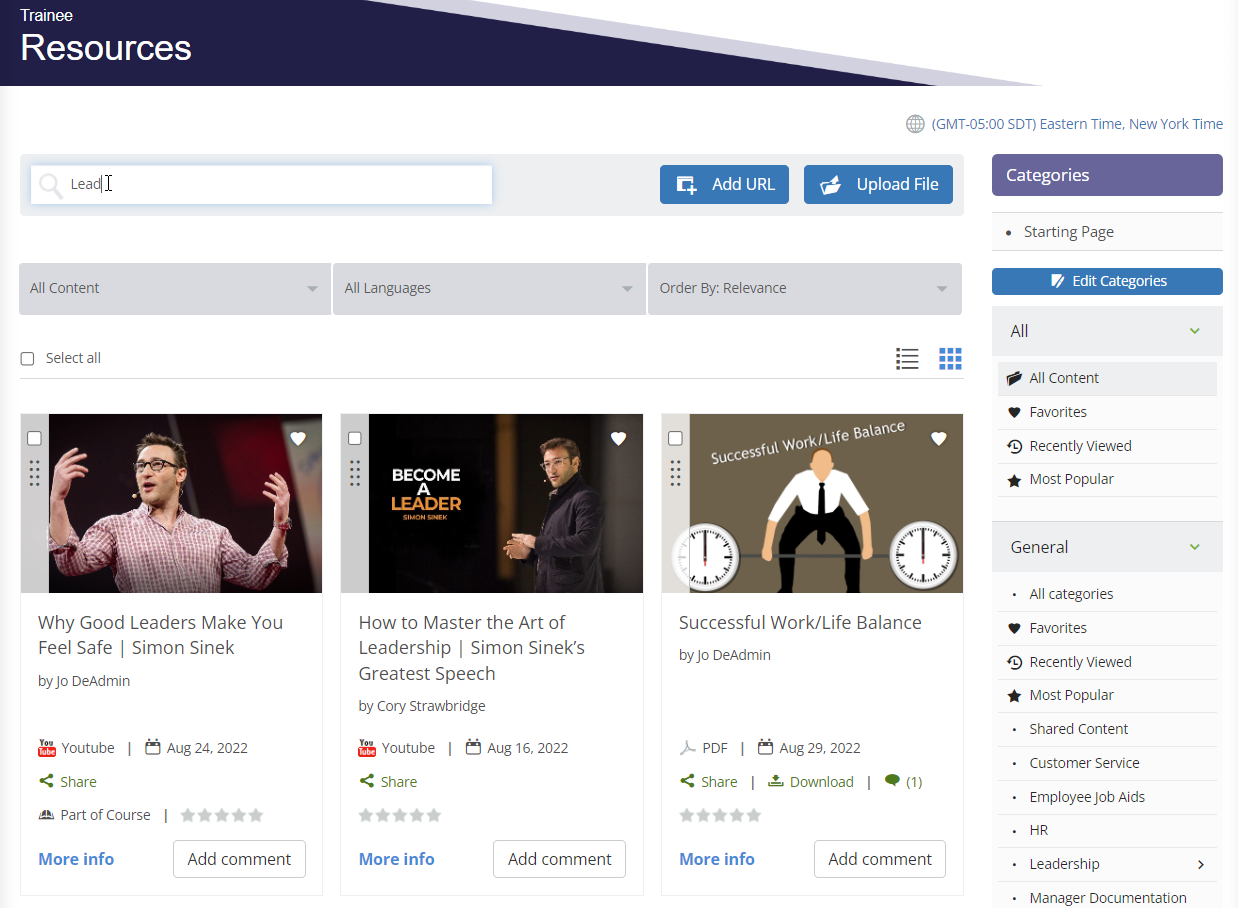
Task: Open the Order By: Relevance dropdown
Action: click(804, 288)
